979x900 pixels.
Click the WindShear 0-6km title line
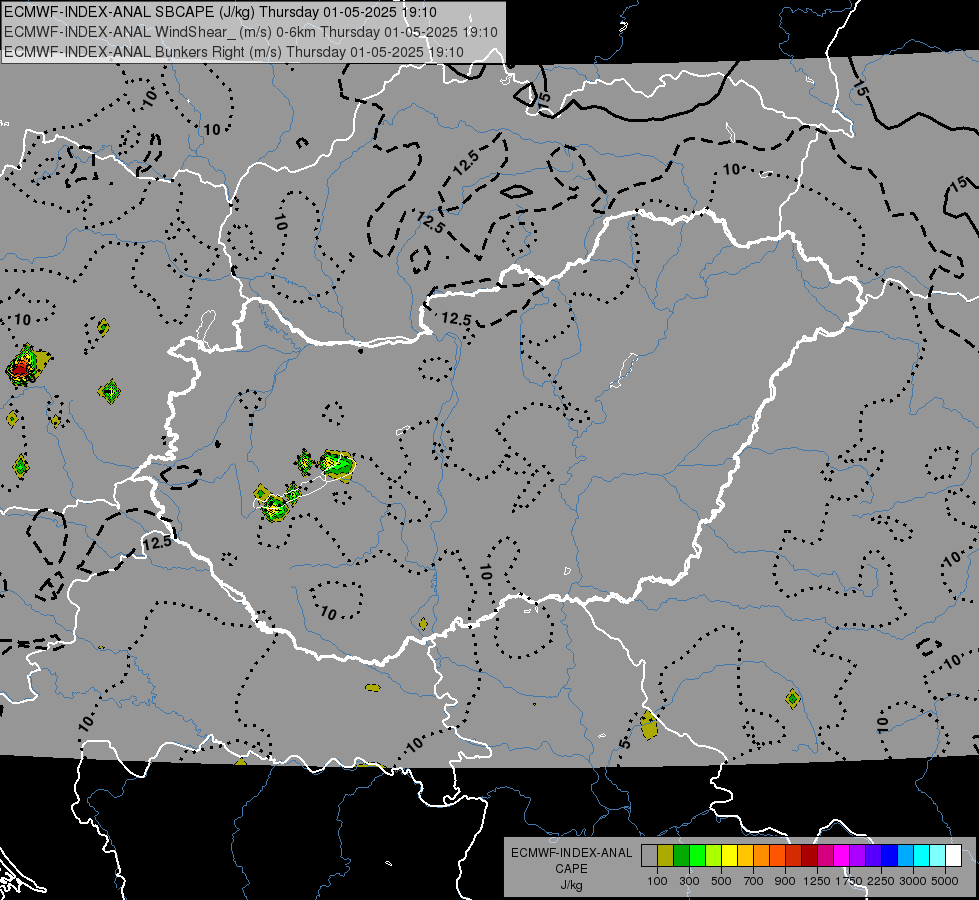pyautogui.click(x=251, y=32)
